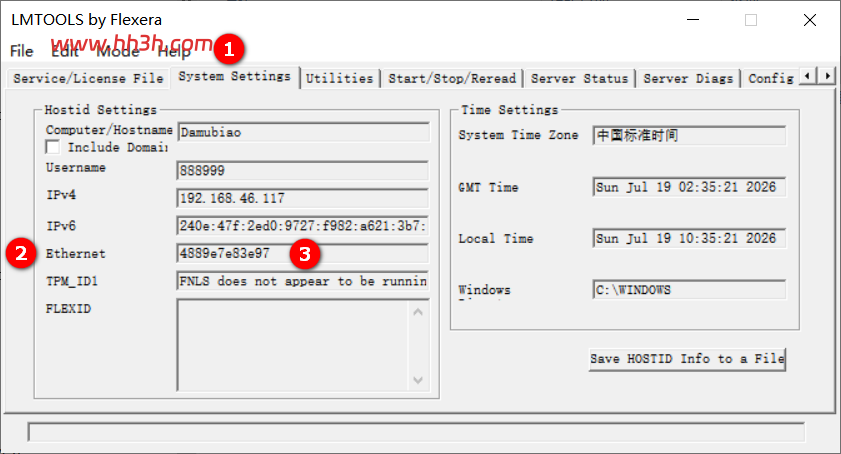
Task: Minimize the LMTOOLS window
Action: pyautogui.click(x=693, y=20)
